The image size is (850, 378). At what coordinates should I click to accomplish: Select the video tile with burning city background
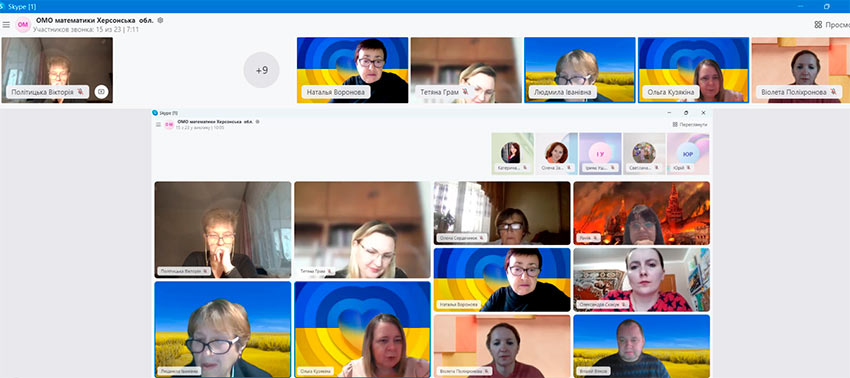(x=642, y=213)
